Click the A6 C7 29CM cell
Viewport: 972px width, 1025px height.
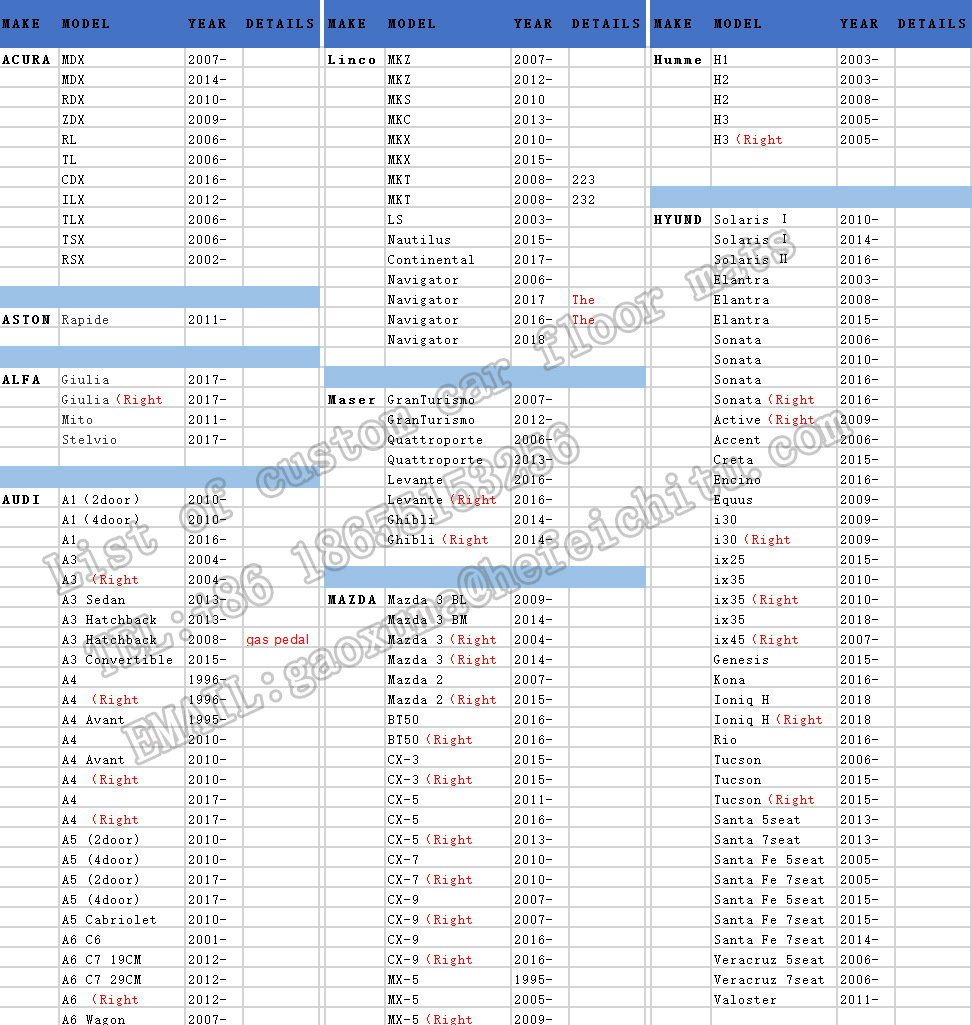(122, 979)
